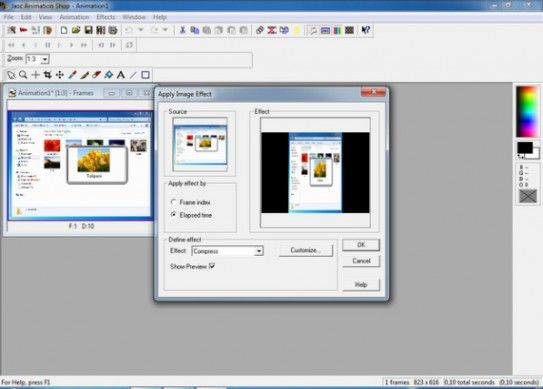
Task: Open the Effects menu
Action: pos(106,17)
